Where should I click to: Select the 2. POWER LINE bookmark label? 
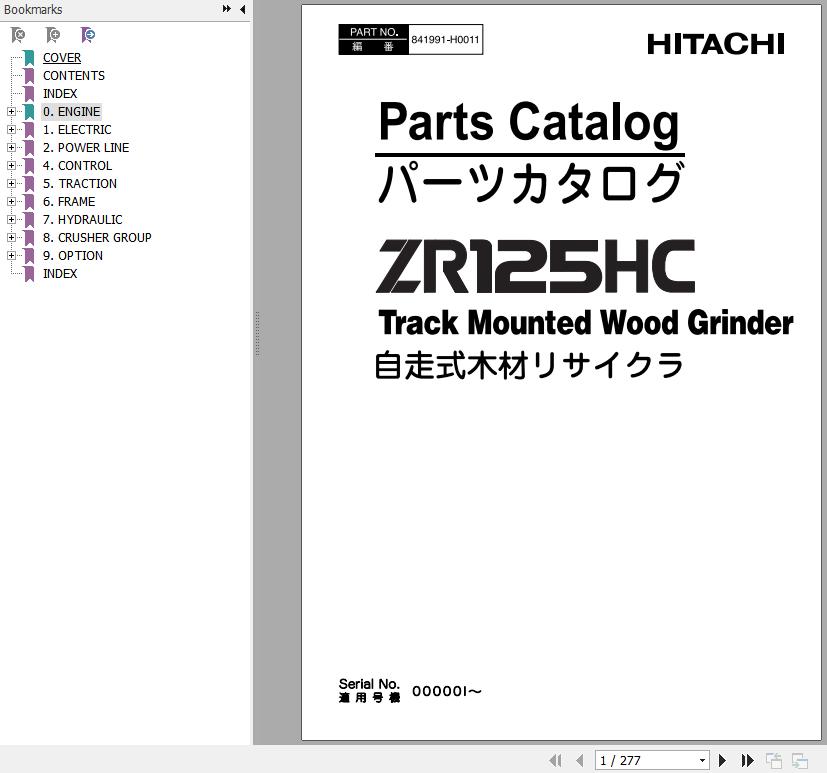[86, 148]
